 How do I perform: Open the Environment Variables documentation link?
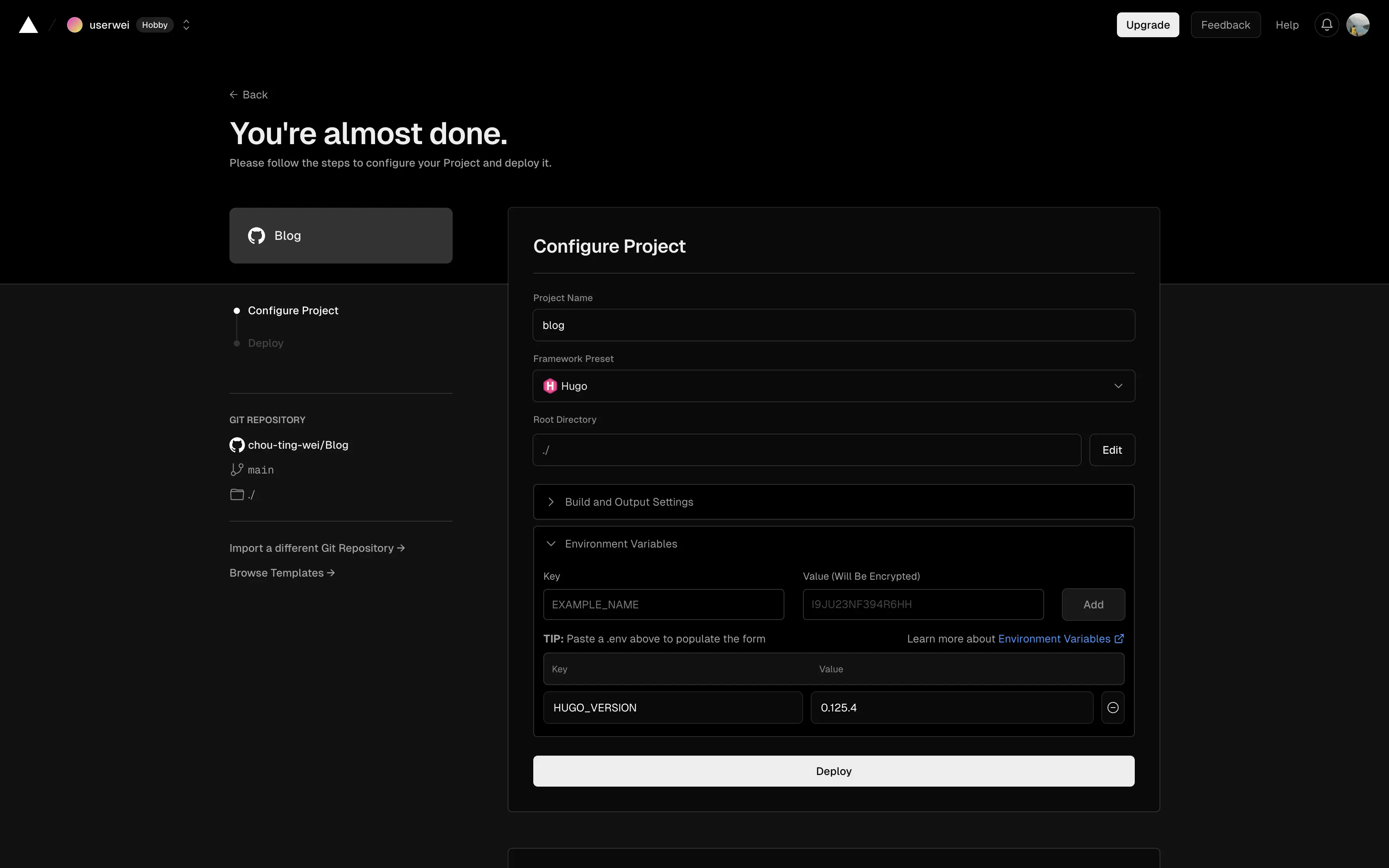[x=1061, y=639]
